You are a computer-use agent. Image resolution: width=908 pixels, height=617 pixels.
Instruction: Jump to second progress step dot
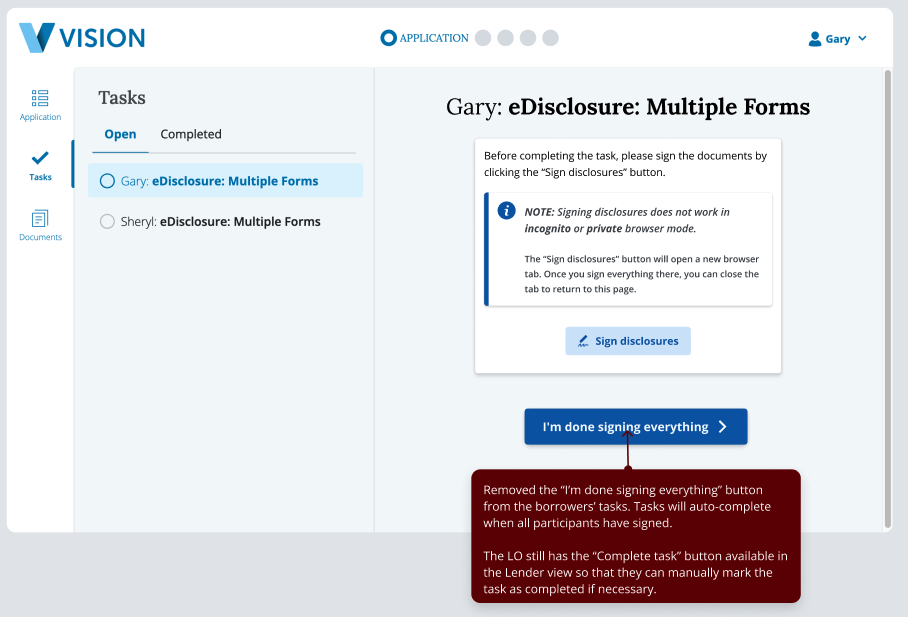coord(505,38)
